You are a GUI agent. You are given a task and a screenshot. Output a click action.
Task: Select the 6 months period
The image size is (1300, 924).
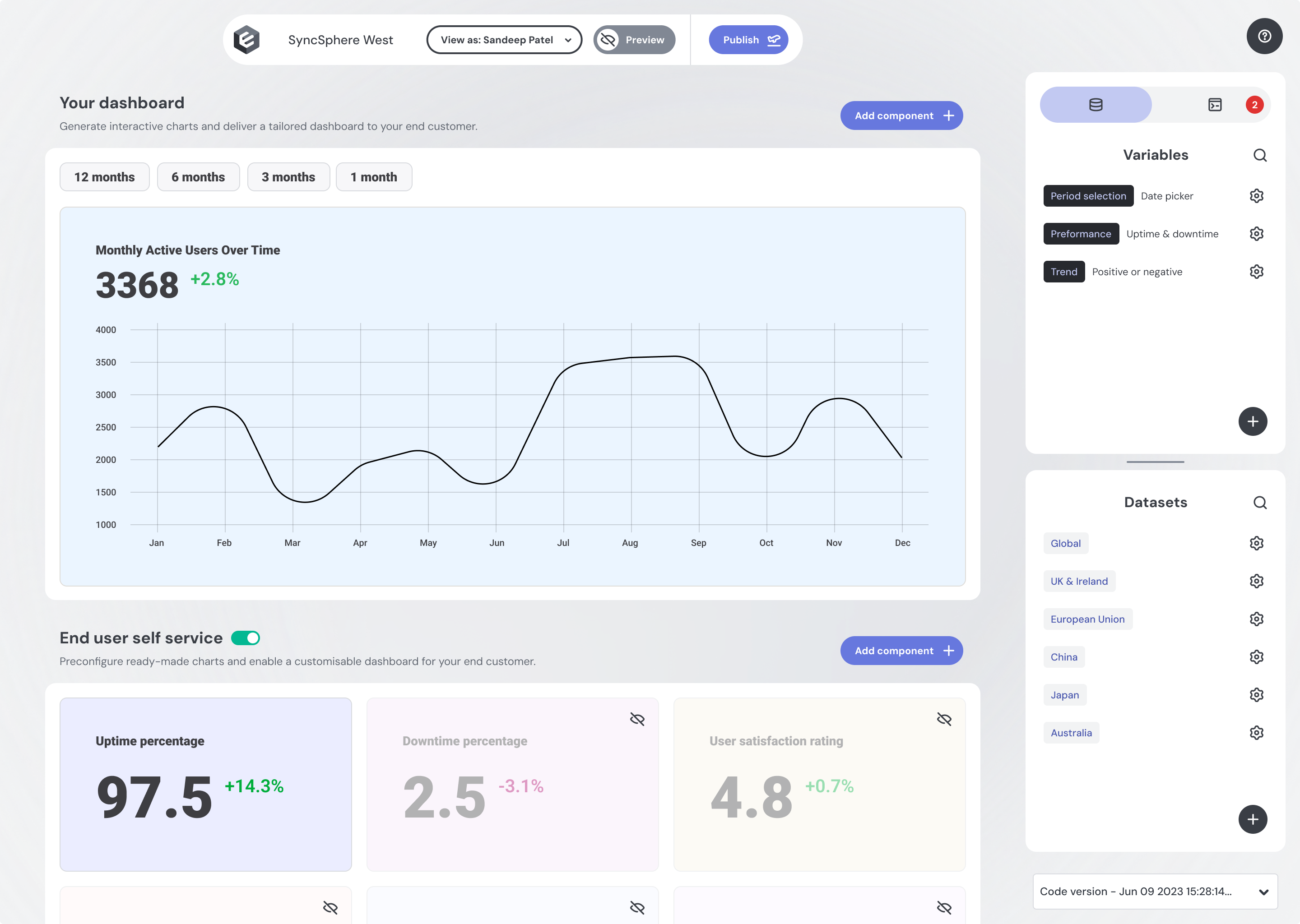[x=198, y=177]
